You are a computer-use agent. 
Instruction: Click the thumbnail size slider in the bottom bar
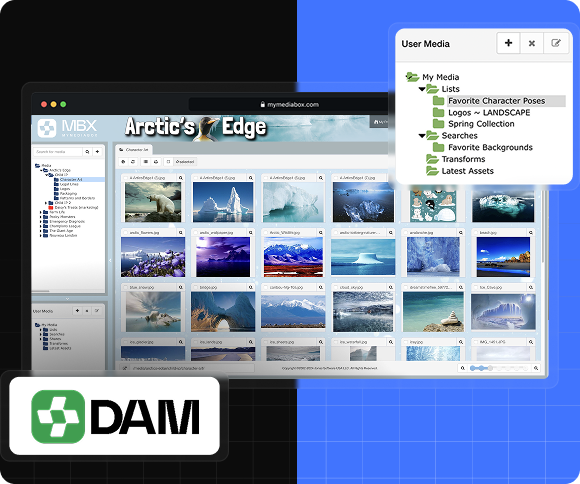point(499,368)
